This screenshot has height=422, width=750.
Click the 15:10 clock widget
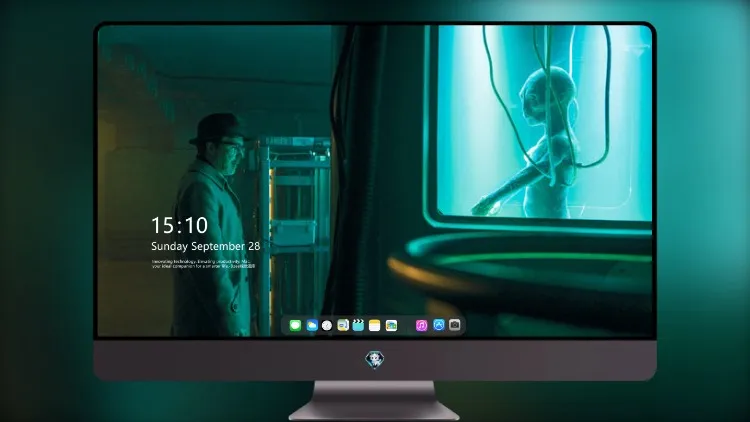tap(179, 225)
